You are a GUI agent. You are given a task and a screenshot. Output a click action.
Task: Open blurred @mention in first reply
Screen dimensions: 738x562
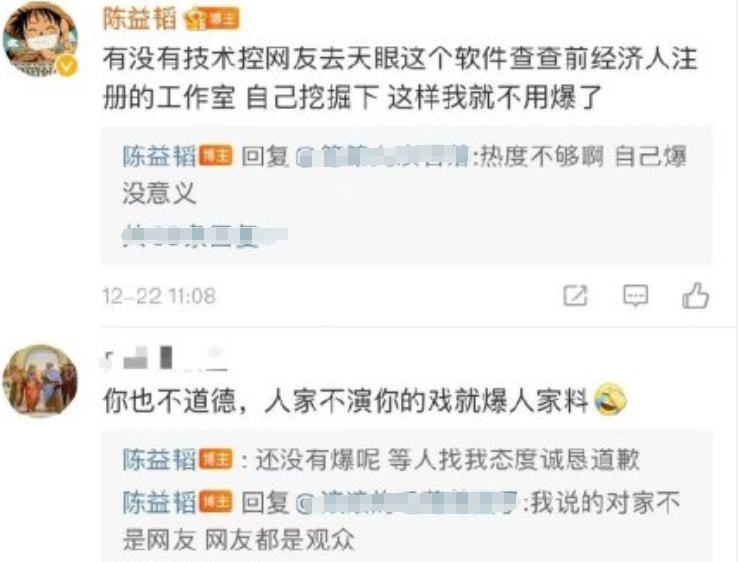(383, 156)
